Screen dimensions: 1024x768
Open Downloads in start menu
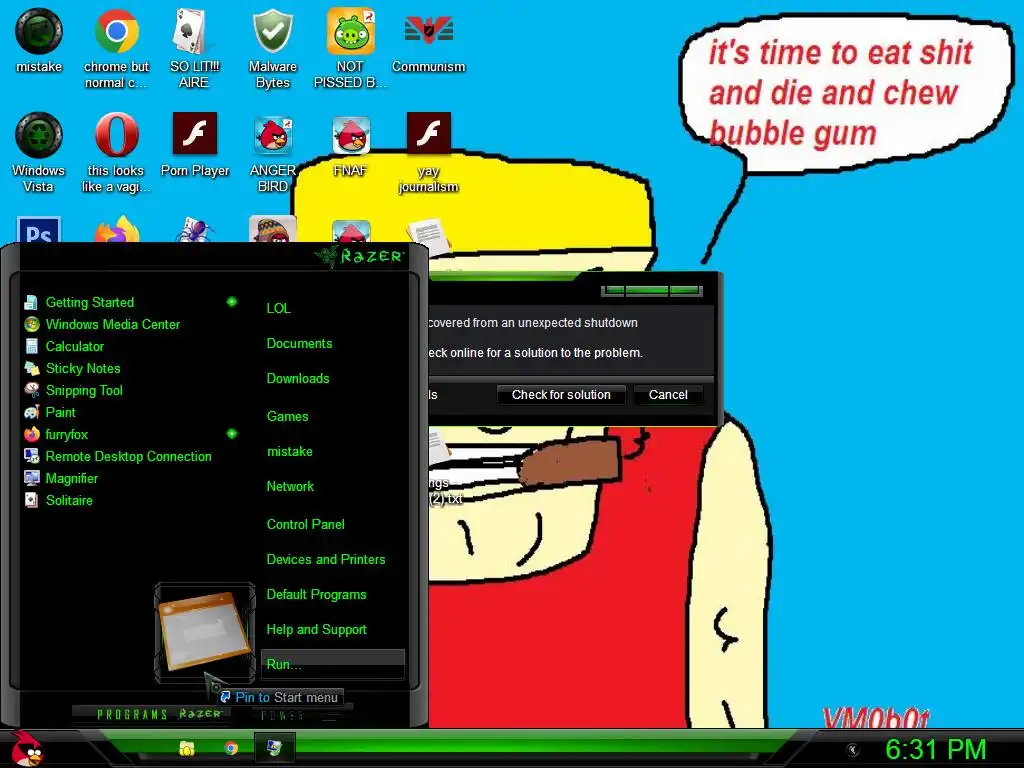[298, 379]
